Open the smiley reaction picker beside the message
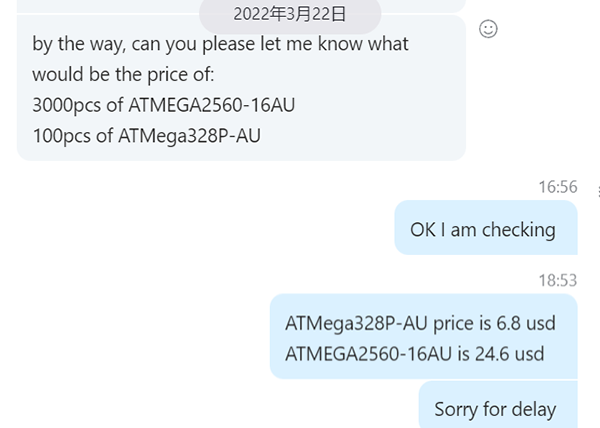Image resolution: width=600 pixels, height=428 pixels. 488,29
